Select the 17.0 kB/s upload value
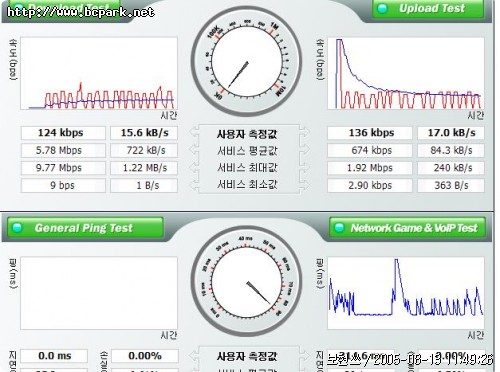The width and height of the screenshot is (500, 372). click(451, 133)
